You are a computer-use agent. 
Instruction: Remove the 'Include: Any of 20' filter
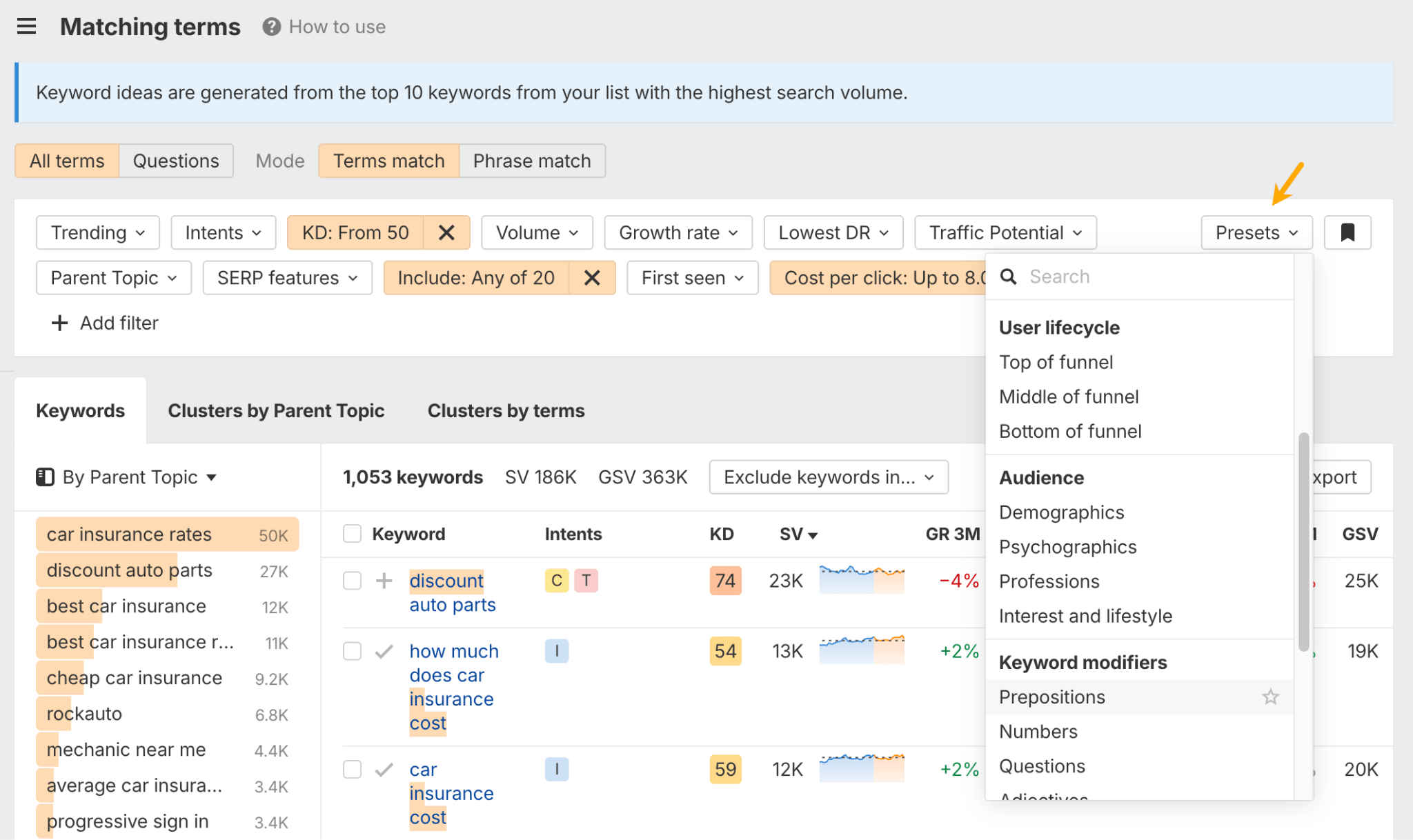(x=592, y=277)
